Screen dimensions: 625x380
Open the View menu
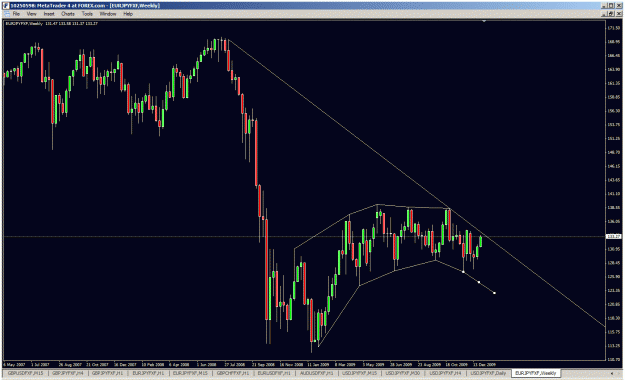point(31,14)
